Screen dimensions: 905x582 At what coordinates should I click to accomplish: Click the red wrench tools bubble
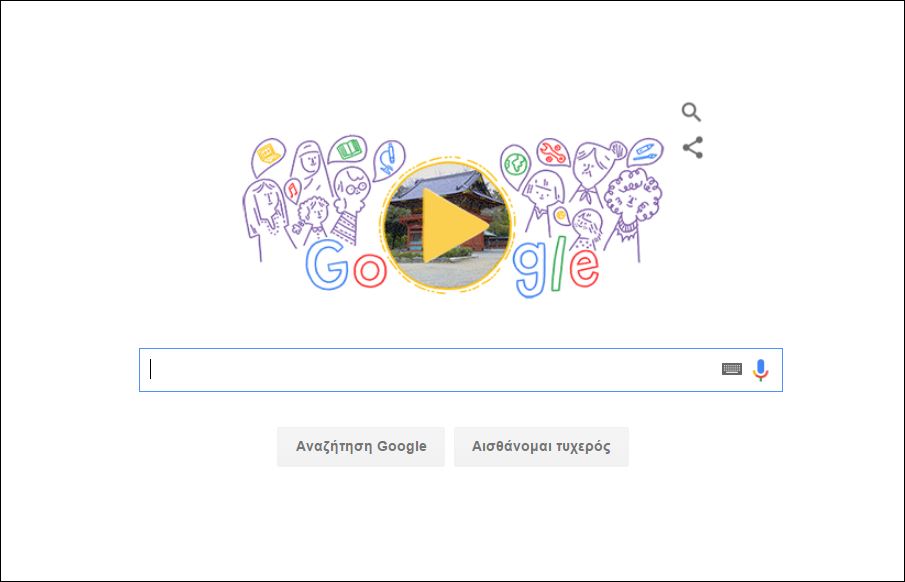point(553,152)
